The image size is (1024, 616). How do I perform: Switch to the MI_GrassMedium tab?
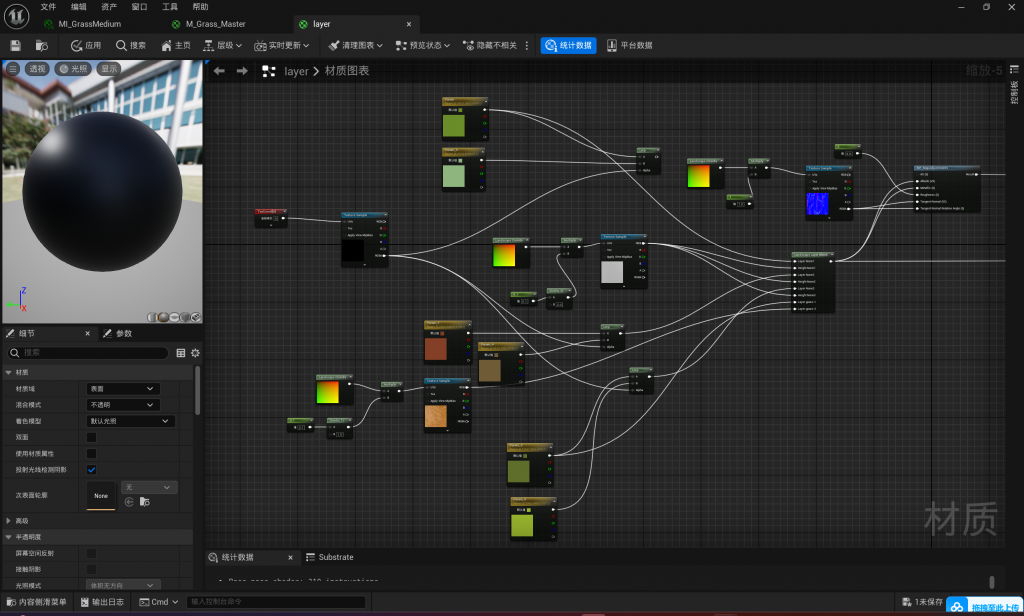83,24
